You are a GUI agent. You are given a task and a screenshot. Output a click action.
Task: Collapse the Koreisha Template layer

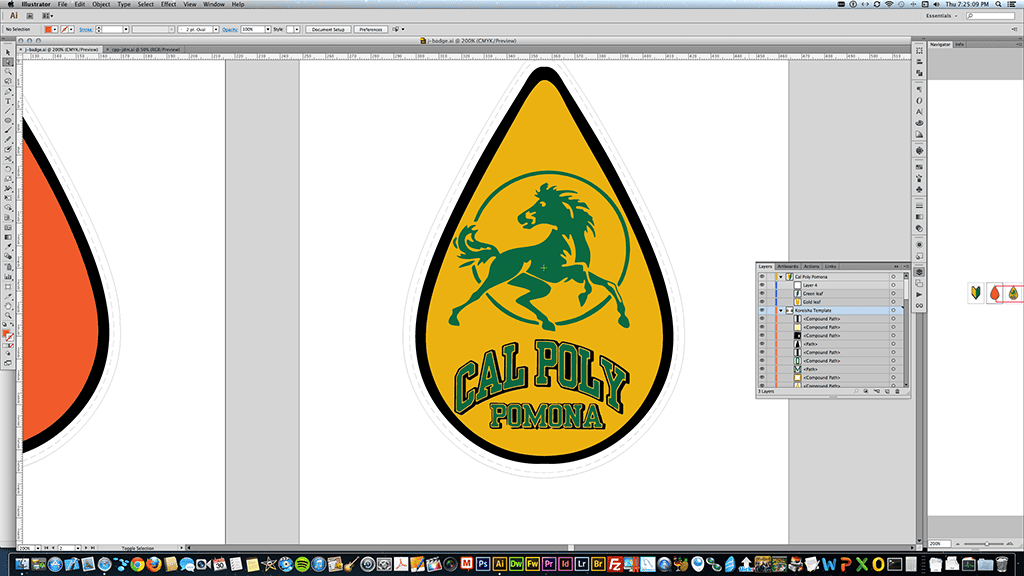click(x=780, y=310)
